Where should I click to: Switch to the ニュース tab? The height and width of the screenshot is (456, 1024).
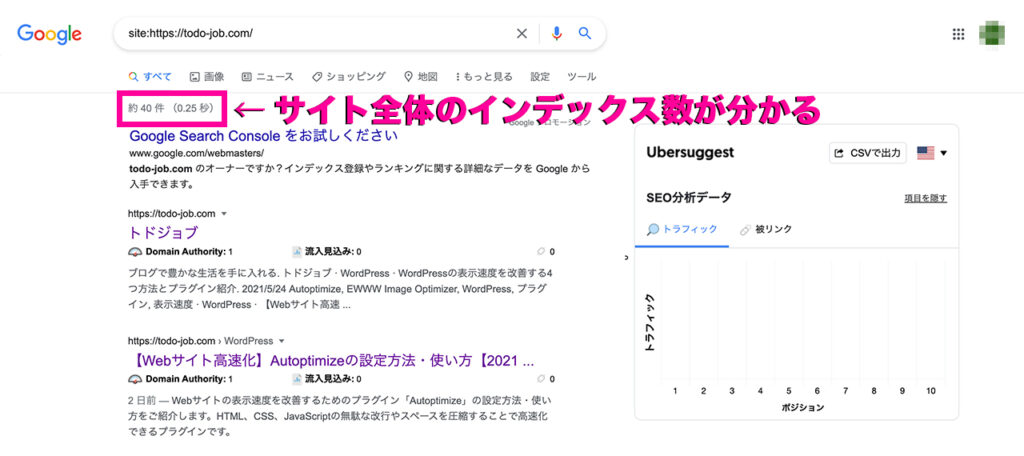click(268, 76)
